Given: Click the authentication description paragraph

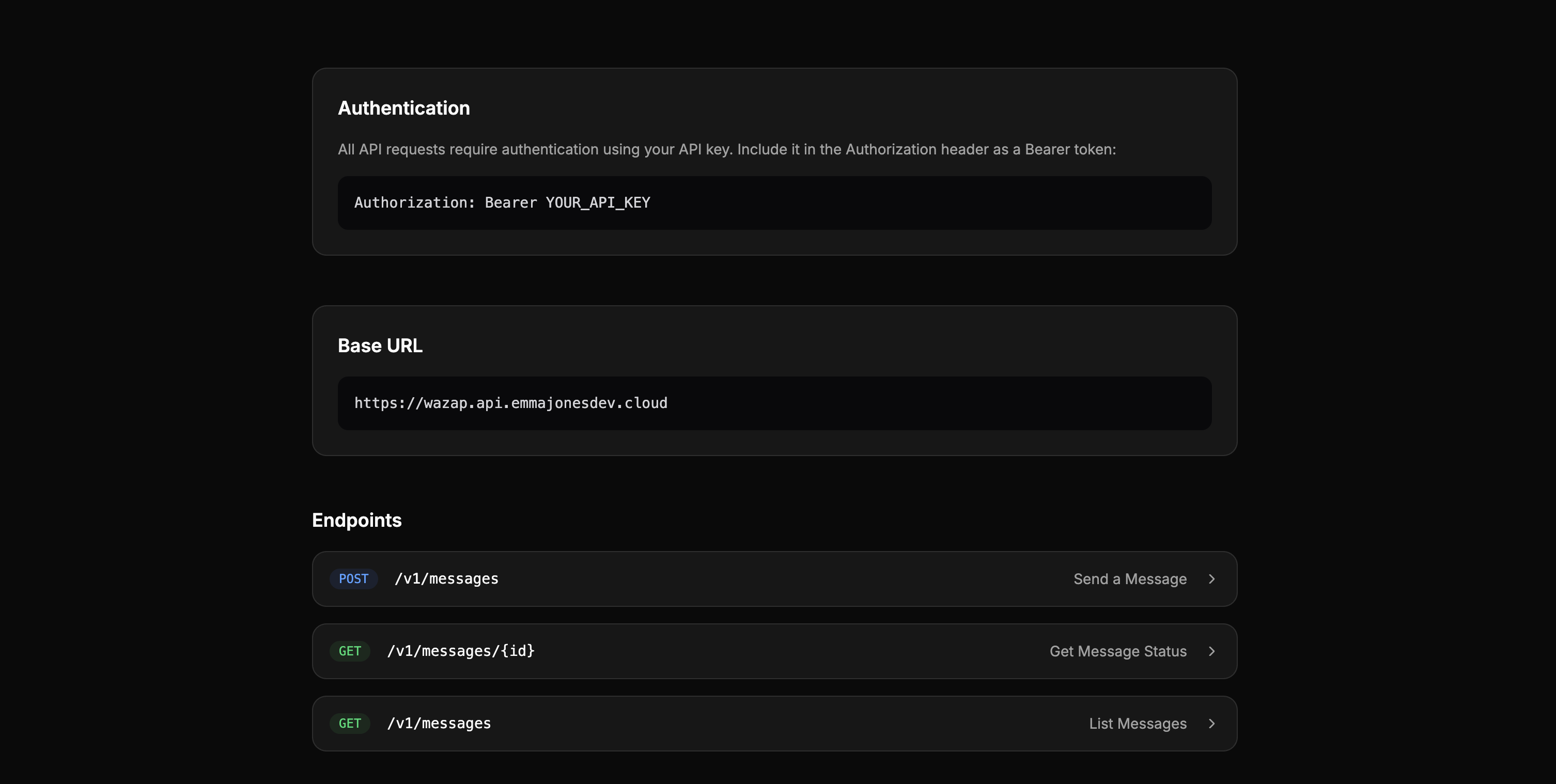Looking at the screenshot, I should [727, 149].
